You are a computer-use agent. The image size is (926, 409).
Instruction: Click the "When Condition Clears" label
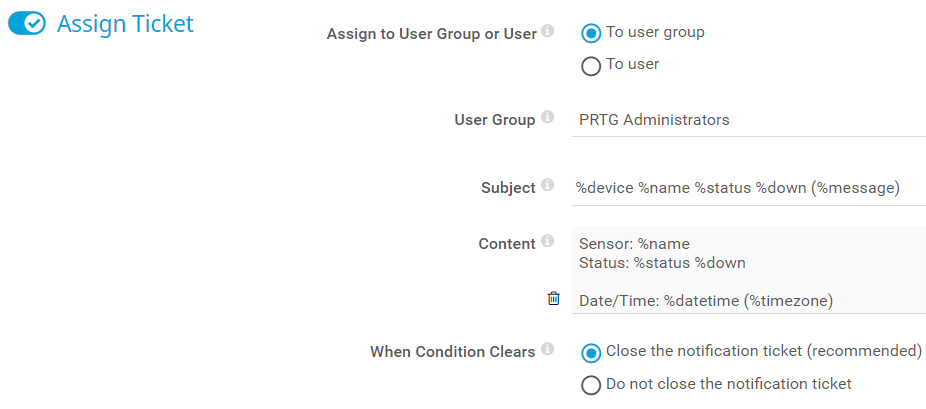[452, 352]
